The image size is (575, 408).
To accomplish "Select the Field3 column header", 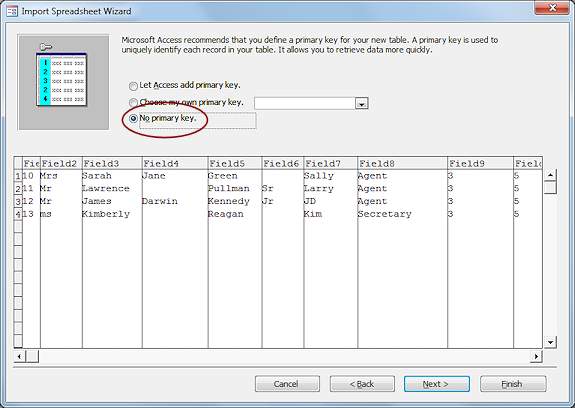I will pyautogui.click(x=112, y=163).
